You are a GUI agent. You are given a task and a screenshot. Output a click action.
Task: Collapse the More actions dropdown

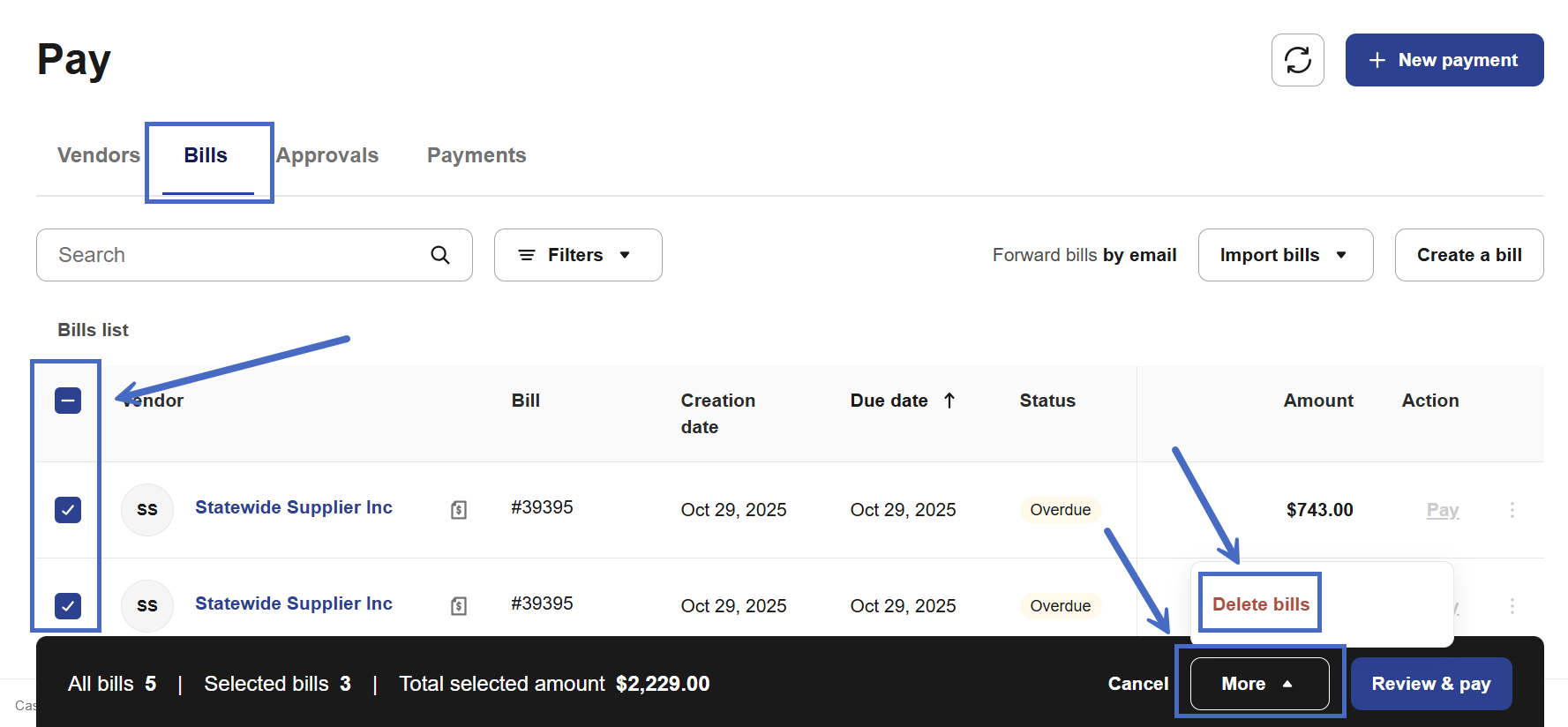pyautogui.click(x=1258, y=684)
